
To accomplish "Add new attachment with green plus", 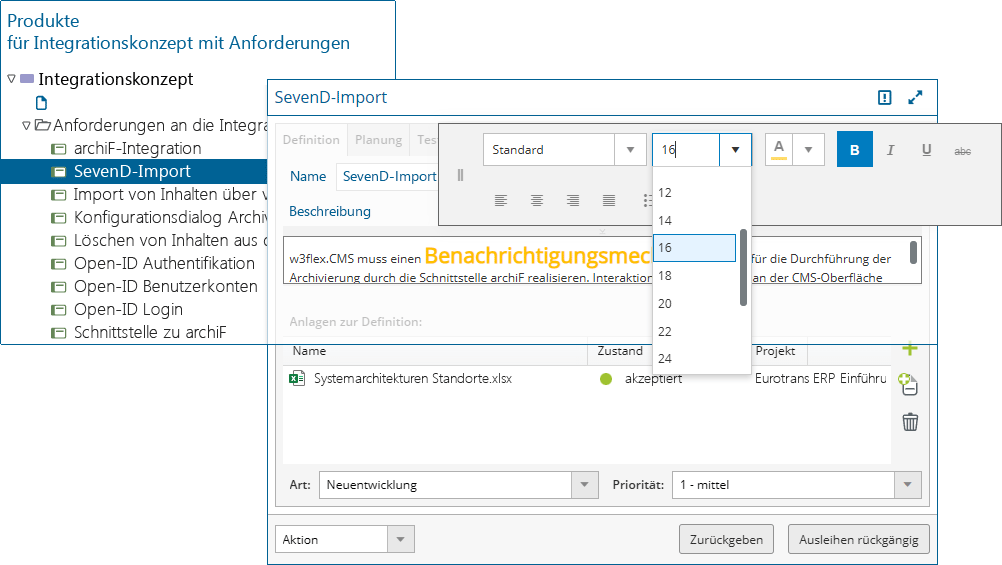I will pos(909,349).
